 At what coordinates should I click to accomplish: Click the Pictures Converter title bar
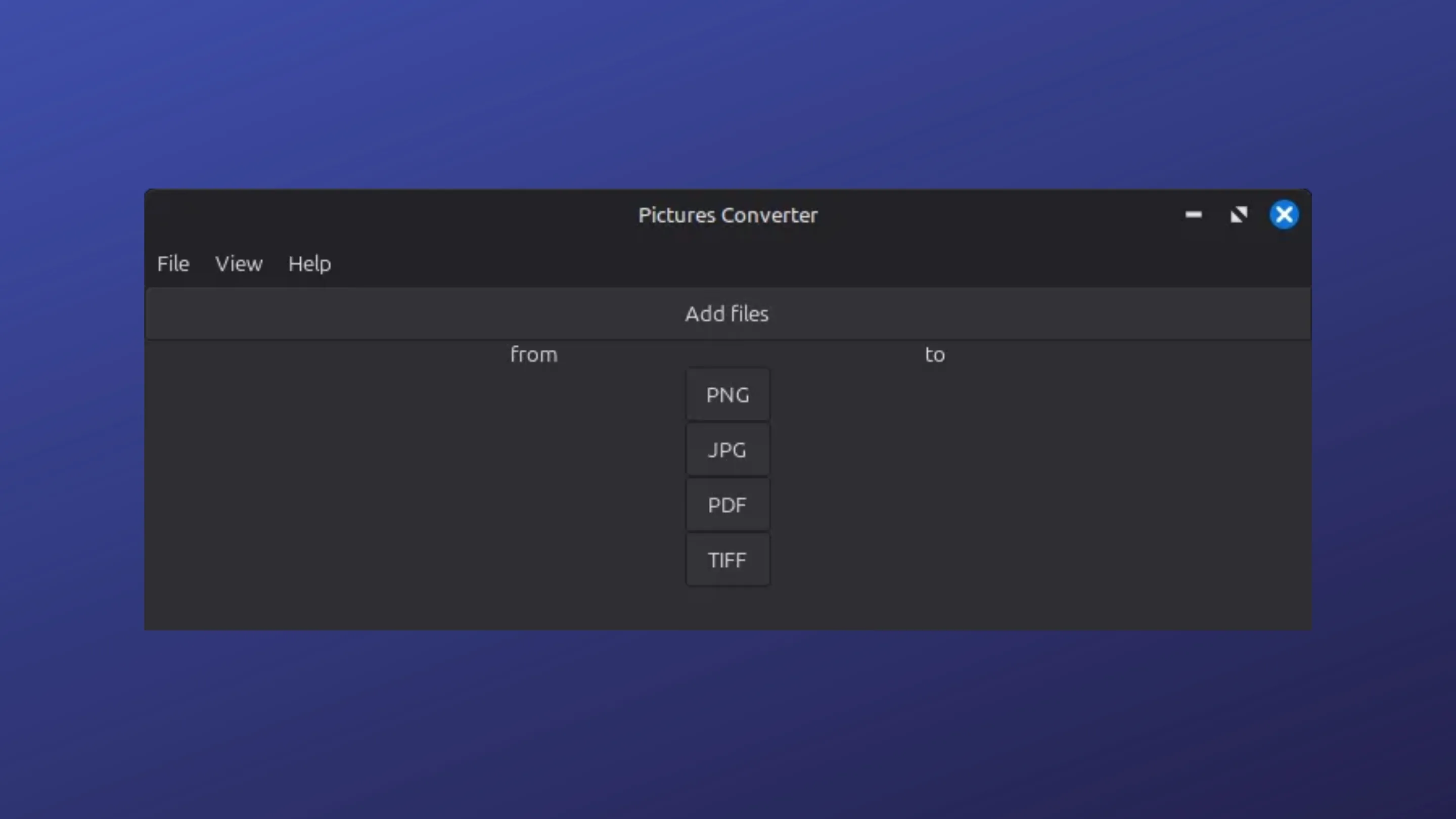pyautogui.click(x=727, y=215)
